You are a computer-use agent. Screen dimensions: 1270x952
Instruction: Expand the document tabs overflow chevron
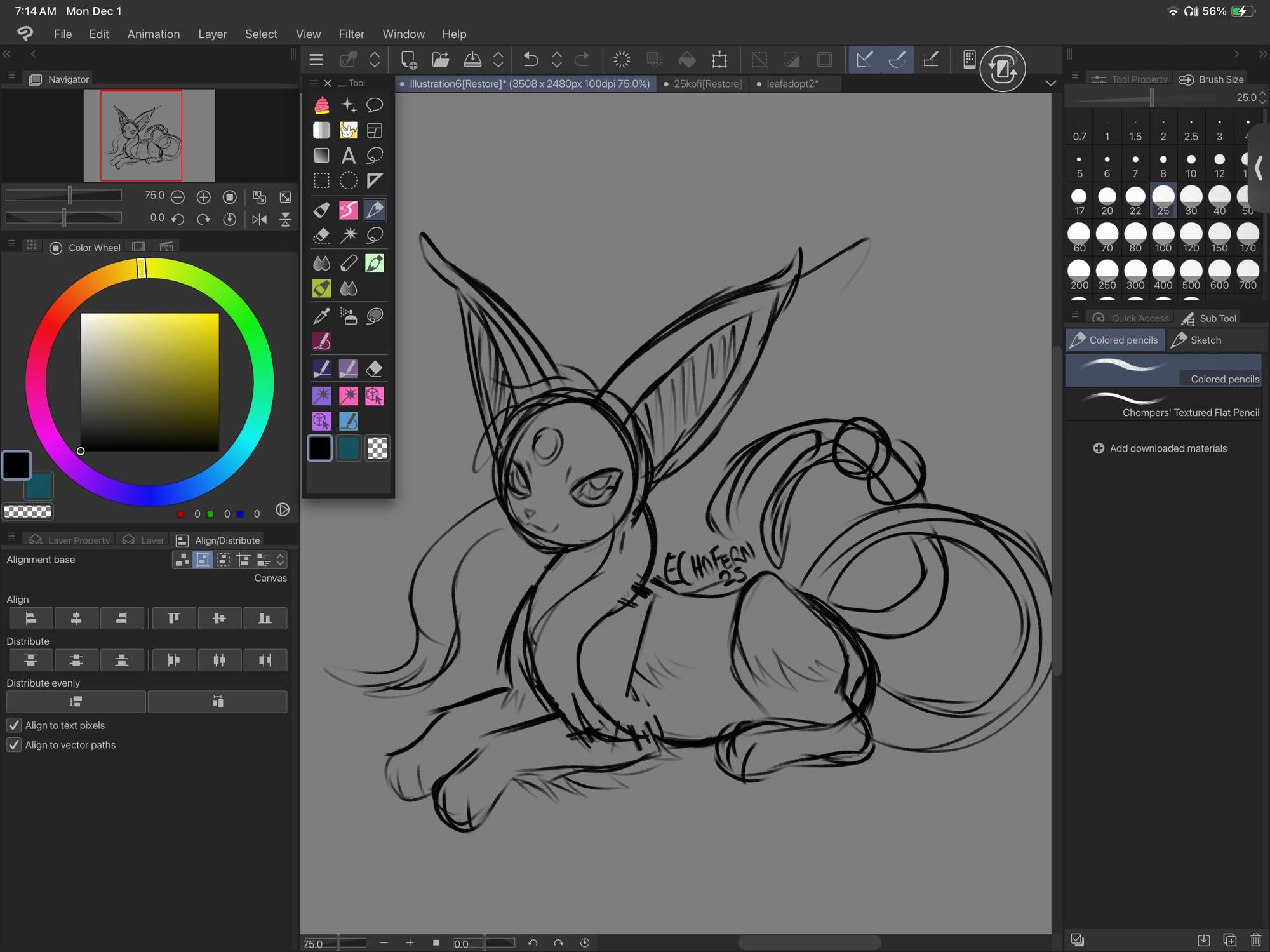click(1050, 83)
